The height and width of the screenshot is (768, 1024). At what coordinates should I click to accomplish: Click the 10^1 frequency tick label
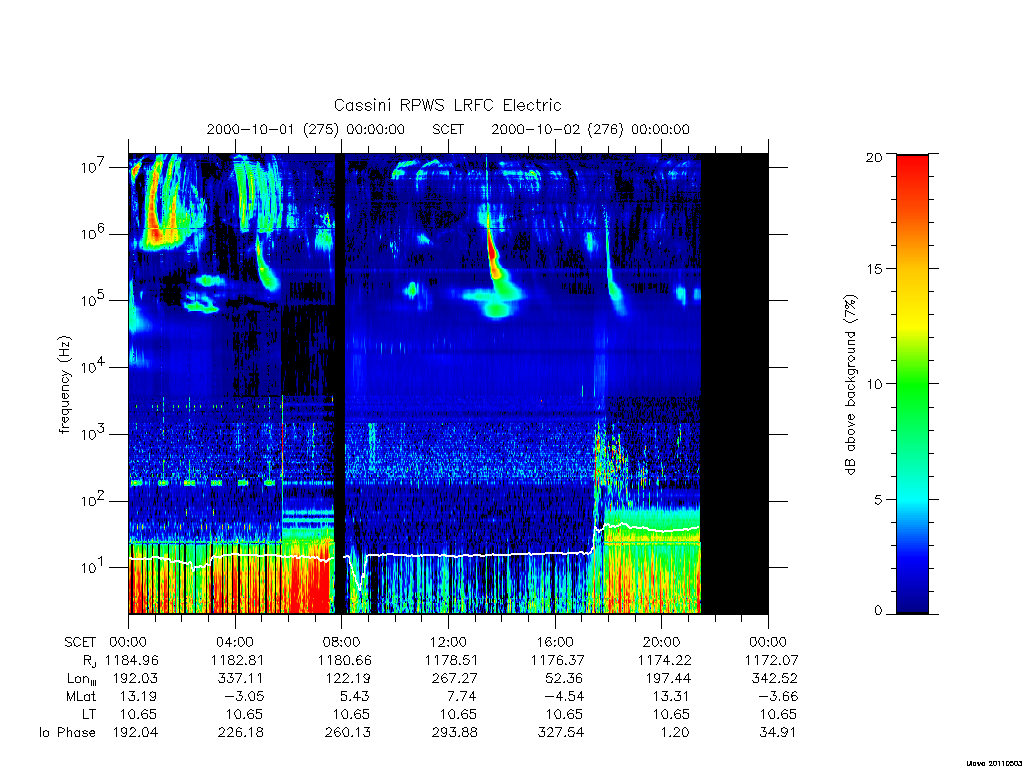coord(94,567)
